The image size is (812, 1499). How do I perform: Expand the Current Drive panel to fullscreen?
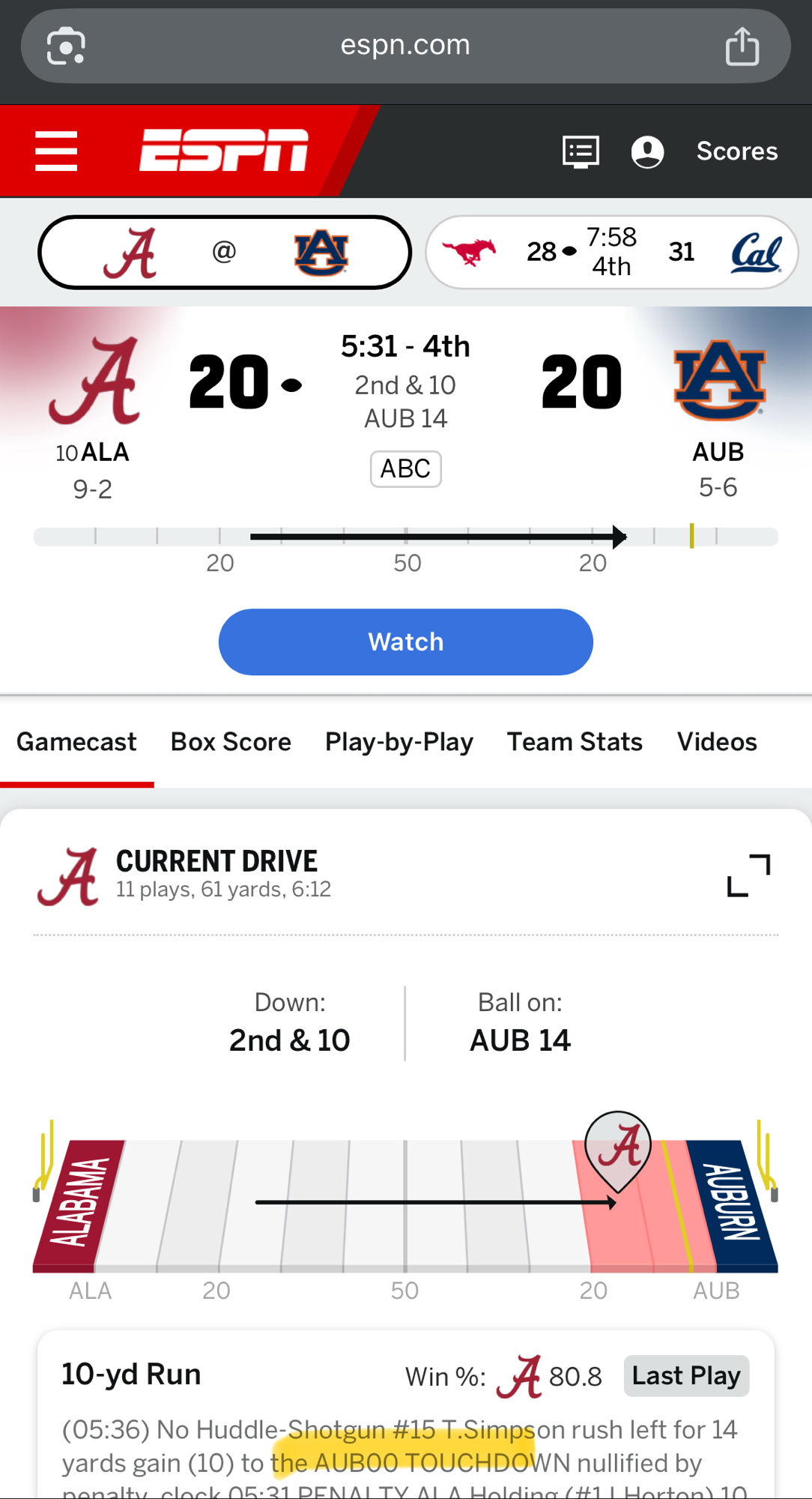coord(748,875)
